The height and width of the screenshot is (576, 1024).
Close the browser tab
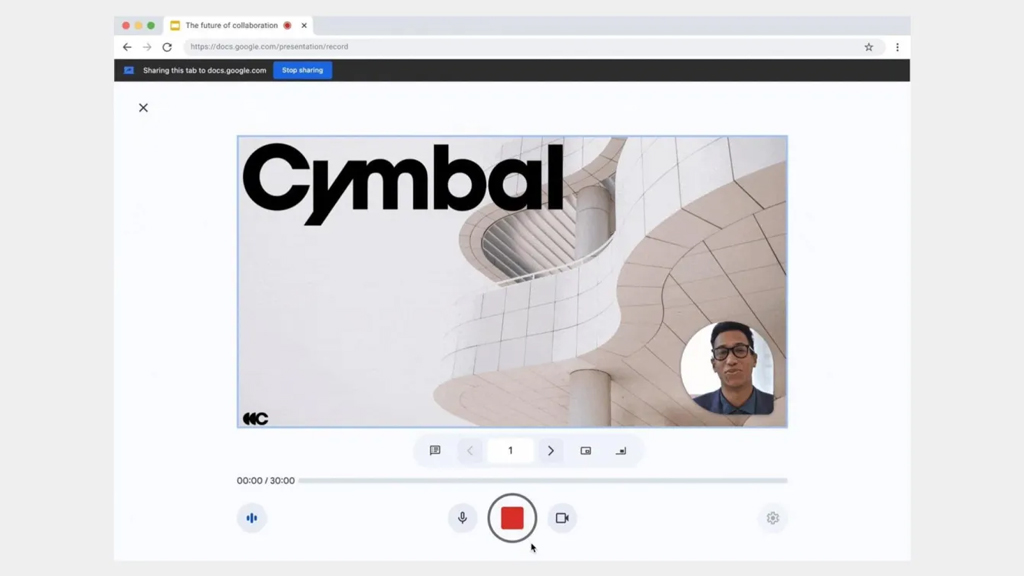click(304, 25)
